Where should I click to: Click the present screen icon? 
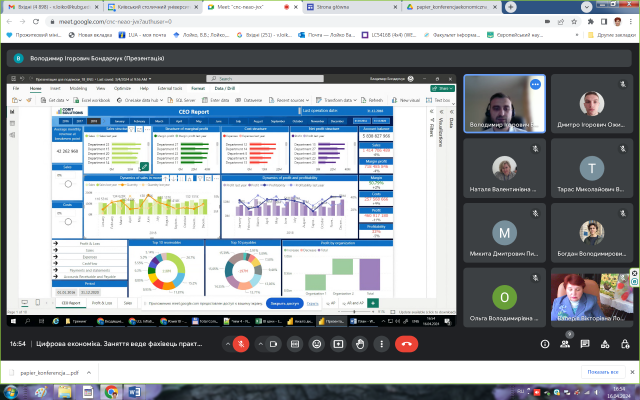[x=339, y=342]
